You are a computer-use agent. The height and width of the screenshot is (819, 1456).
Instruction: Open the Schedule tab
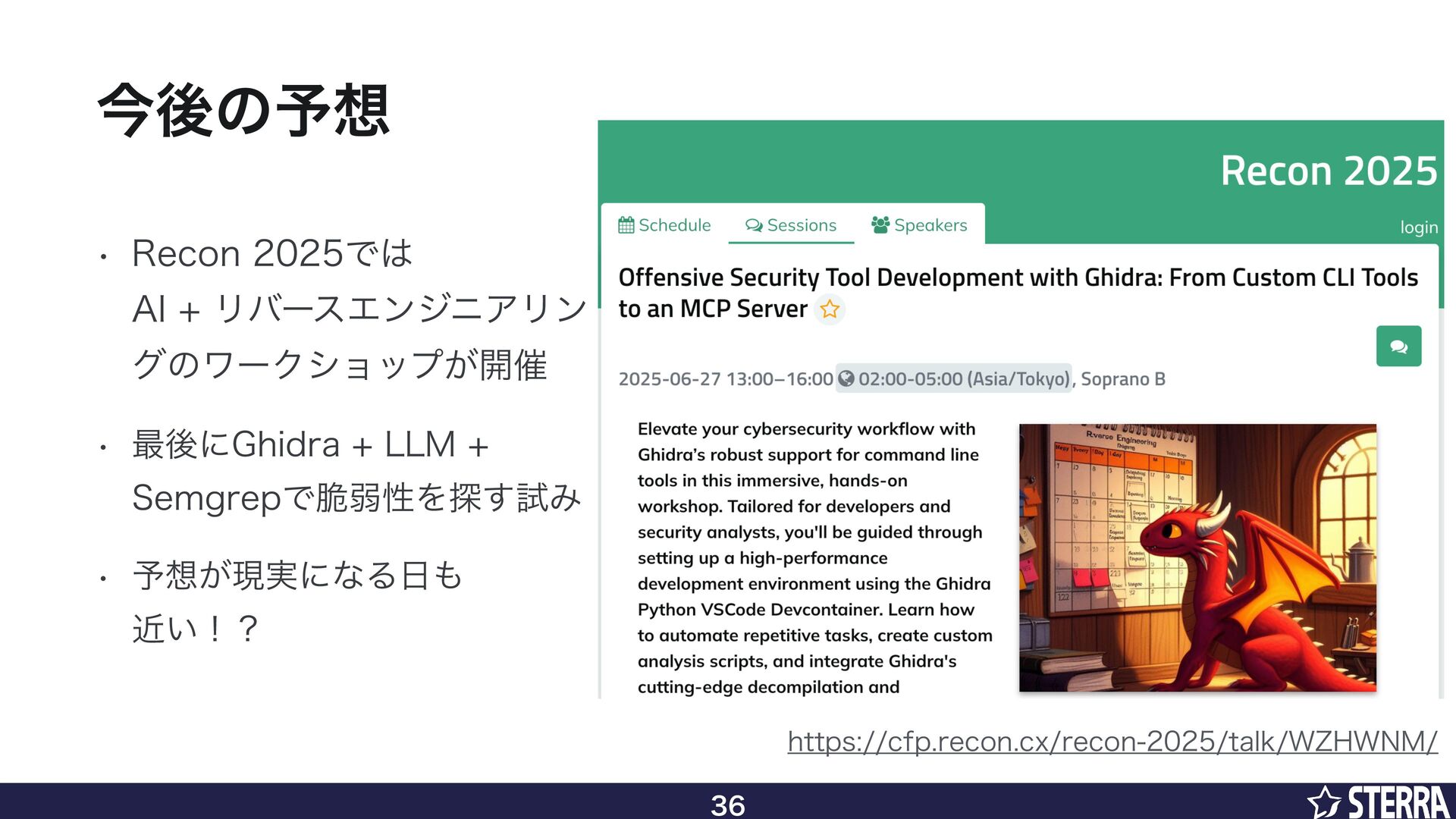[664, 225]
